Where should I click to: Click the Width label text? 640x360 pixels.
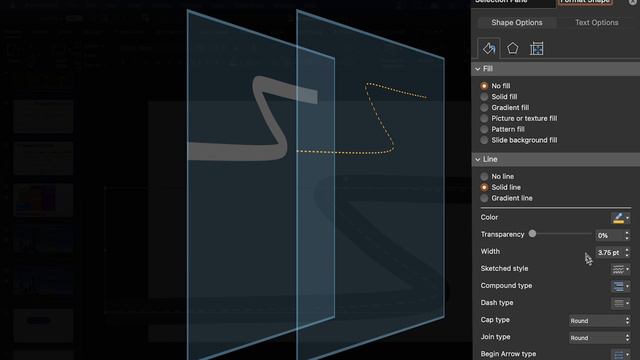click(490, 251)
